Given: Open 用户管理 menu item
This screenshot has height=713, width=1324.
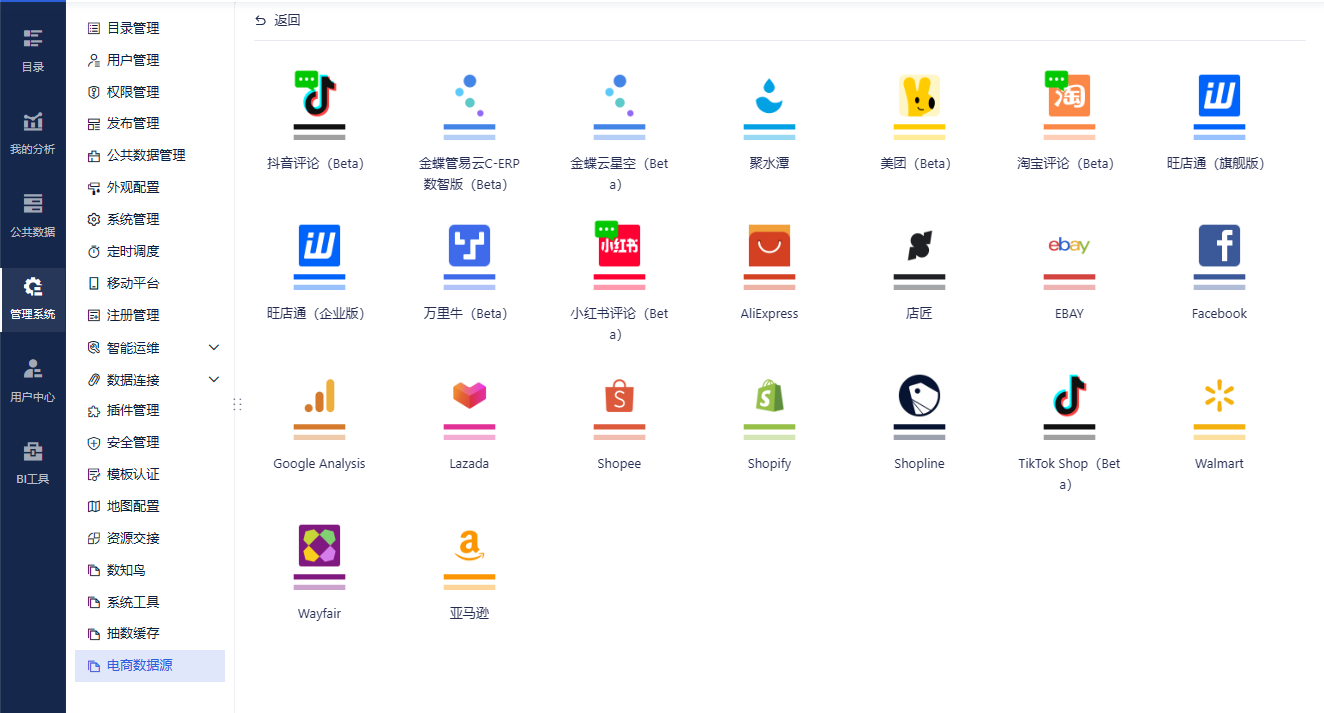Looking at the screenshot, I should click(150, 60).
